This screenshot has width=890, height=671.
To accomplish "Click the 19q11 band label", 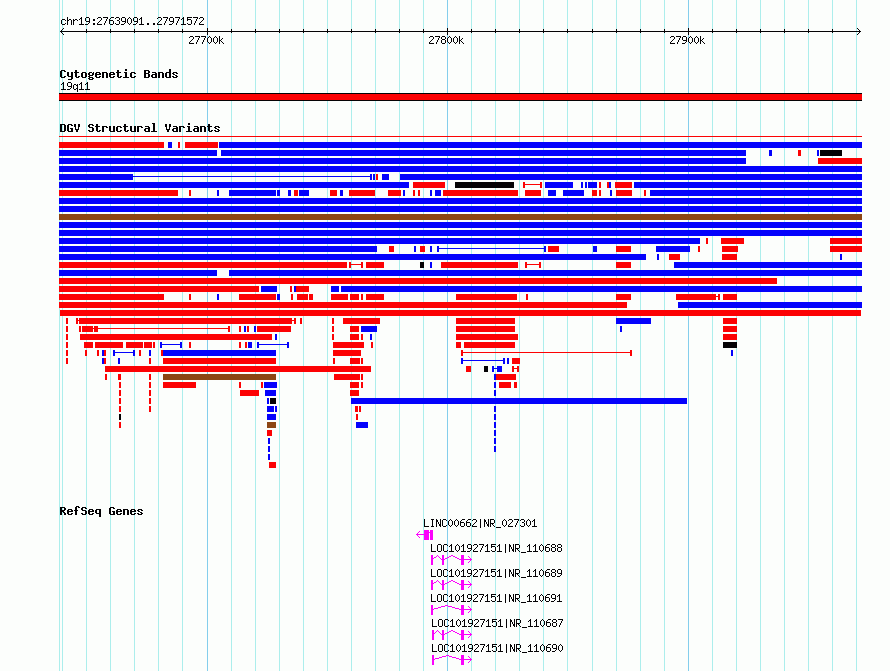I will click(x=75, y=86).
